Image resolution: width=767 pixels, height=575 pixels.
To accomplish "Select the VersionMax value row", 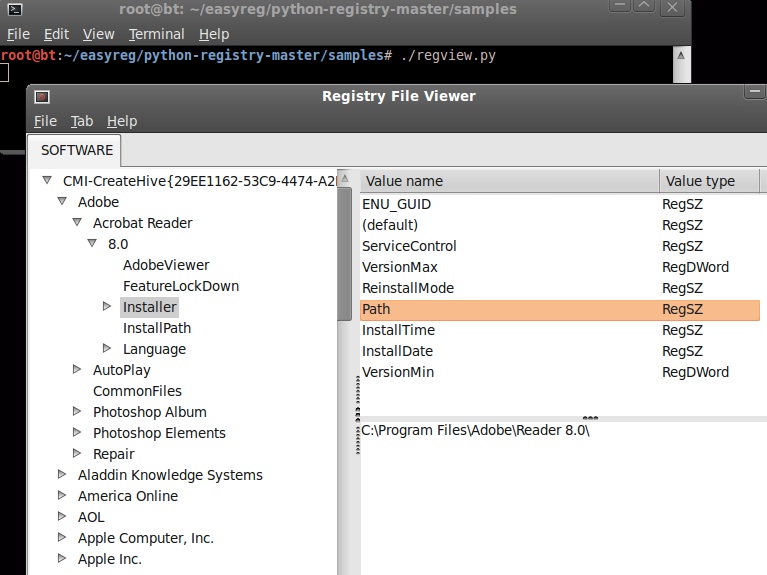I will [x=400, y=267].
